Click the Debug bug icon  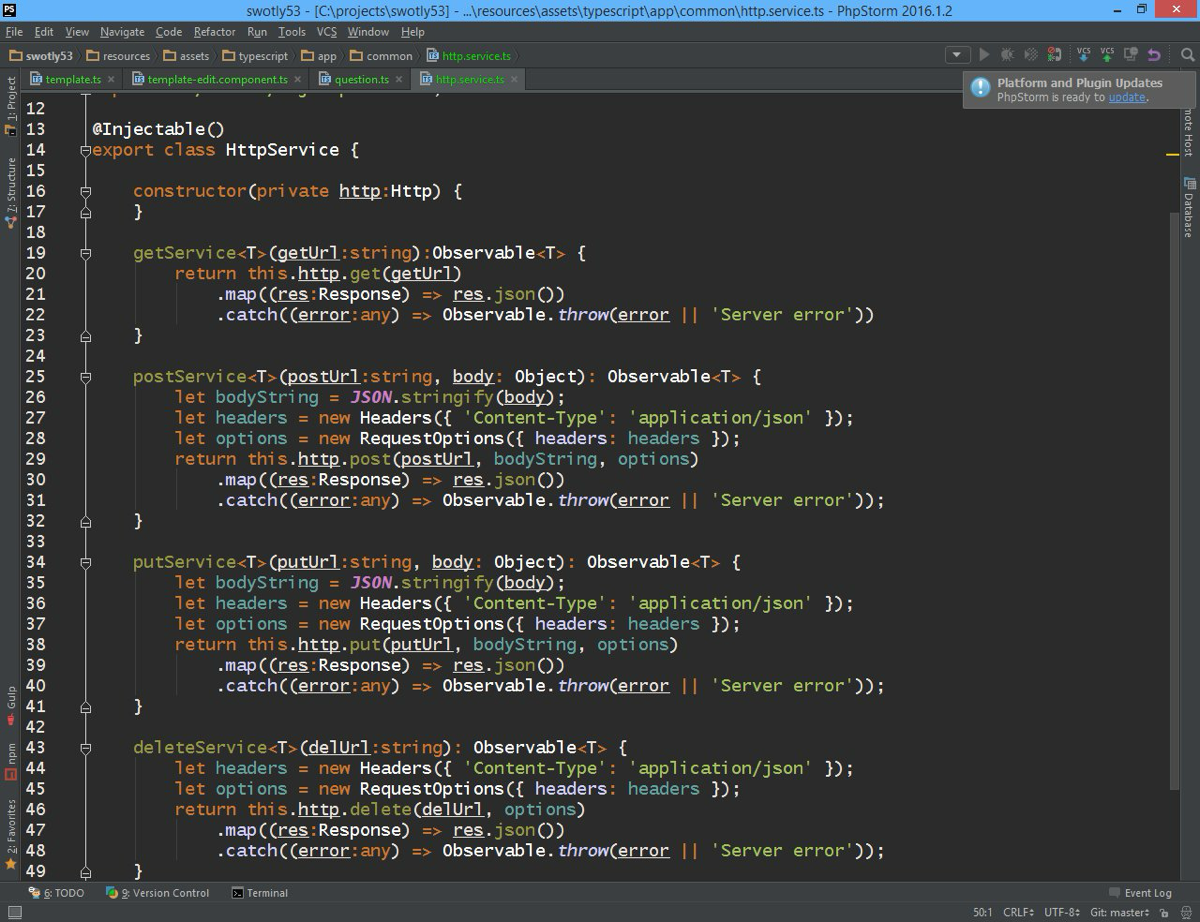1007,55
